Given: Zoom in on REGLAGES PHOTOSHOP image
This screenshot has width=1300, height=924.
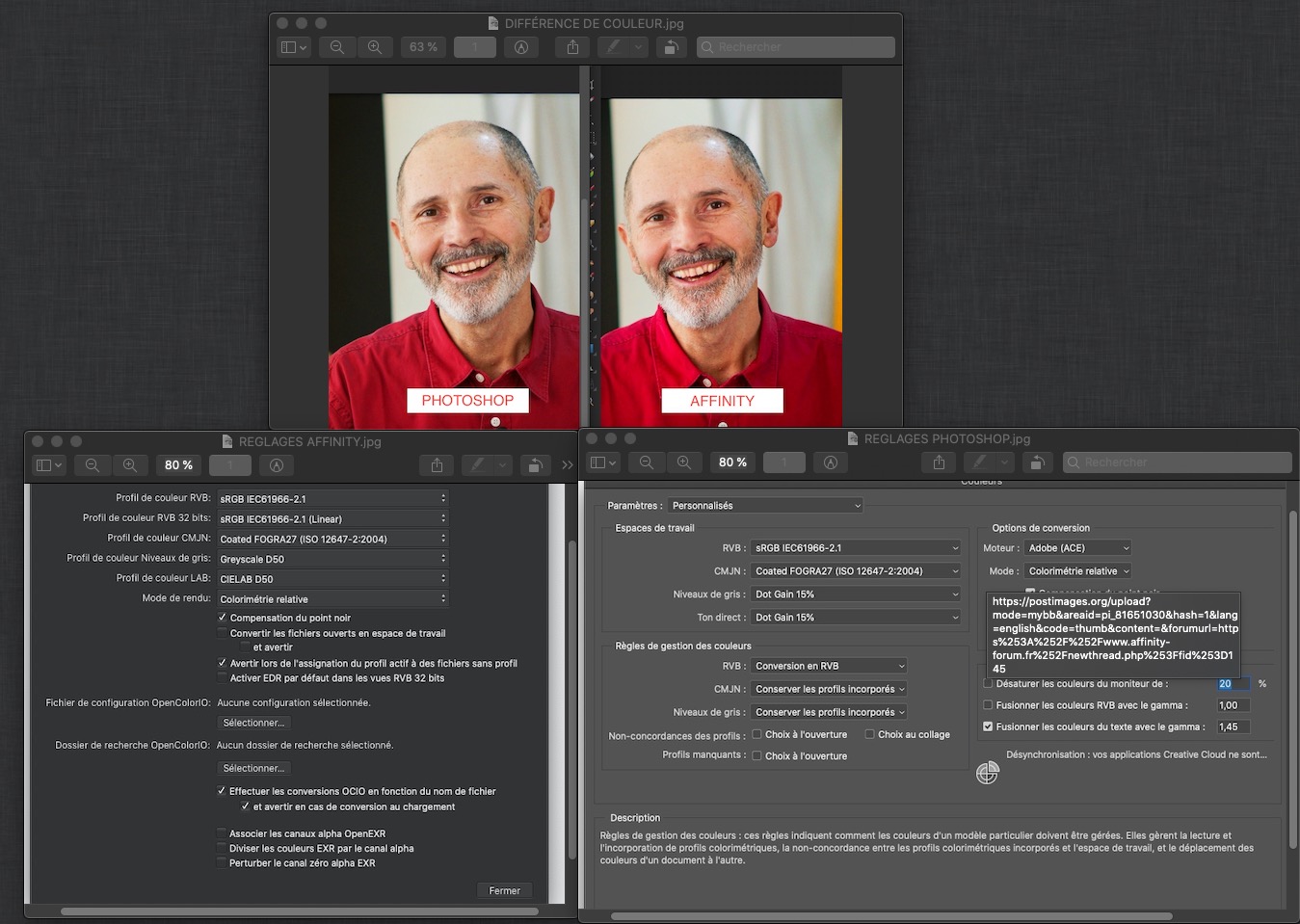Looking at the screenshot, I should coord(683,462).
